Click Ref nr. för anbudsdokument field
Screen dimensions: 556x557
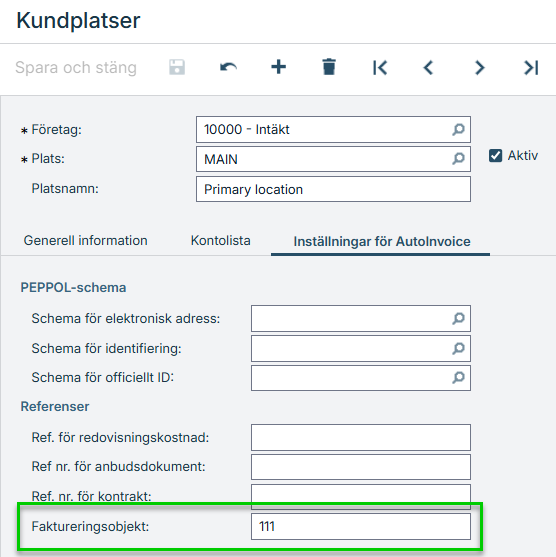(361, 467)
